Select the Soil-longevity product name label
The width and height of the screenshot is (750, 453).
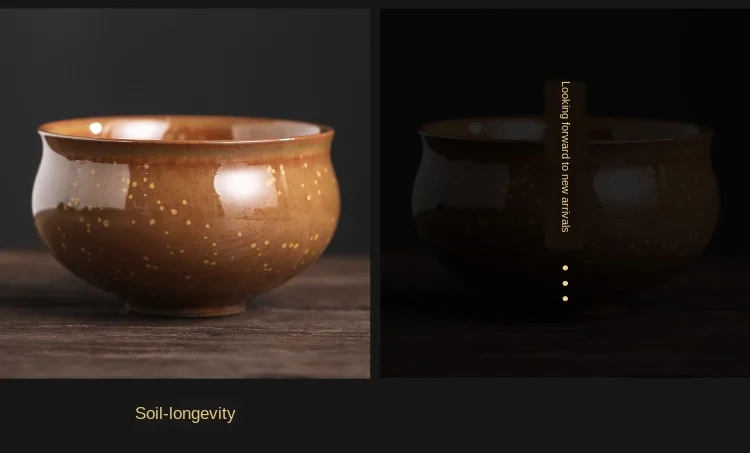185,414
